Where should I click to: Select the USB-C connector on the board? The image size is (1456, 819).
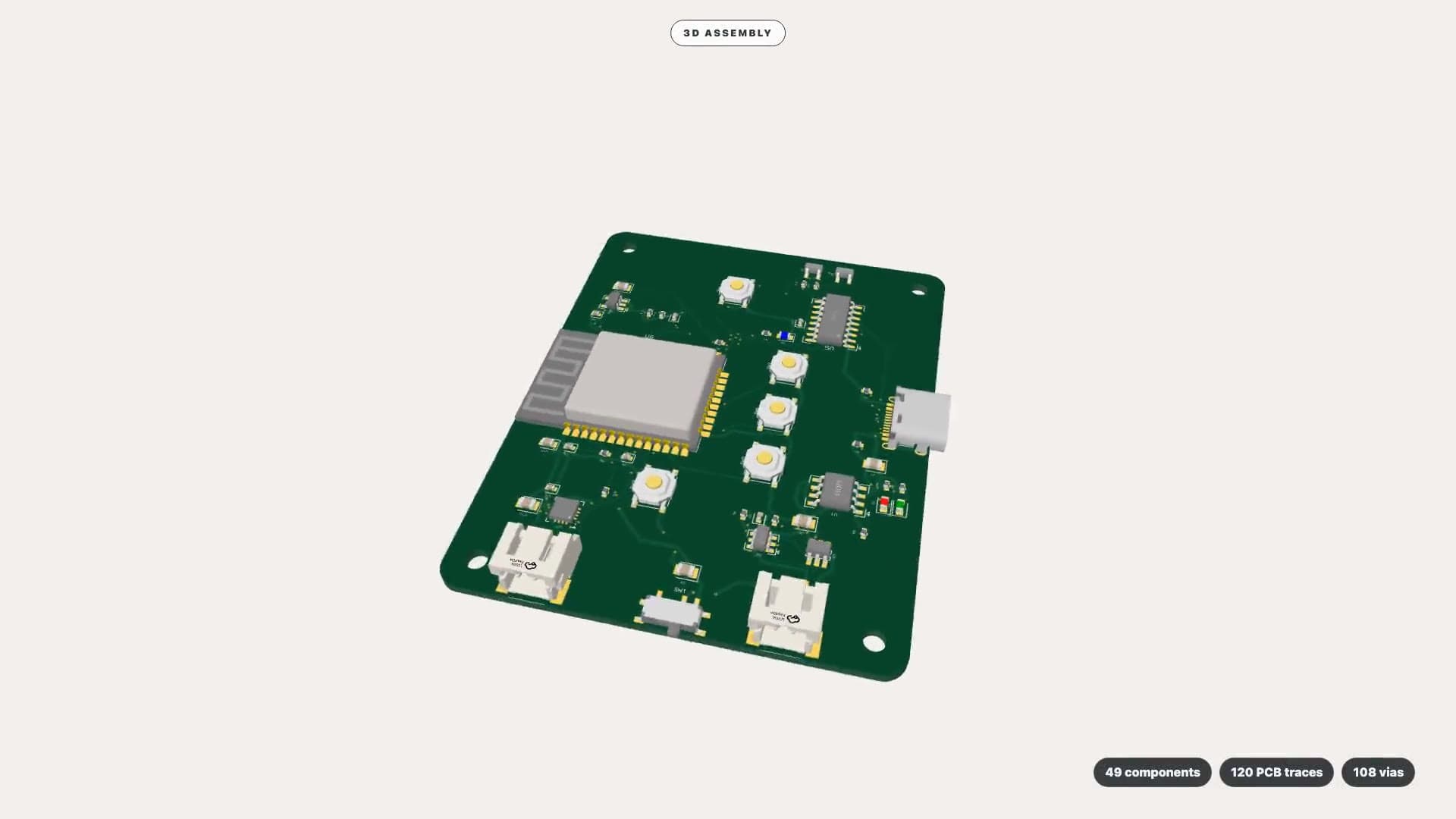point(921,419)
